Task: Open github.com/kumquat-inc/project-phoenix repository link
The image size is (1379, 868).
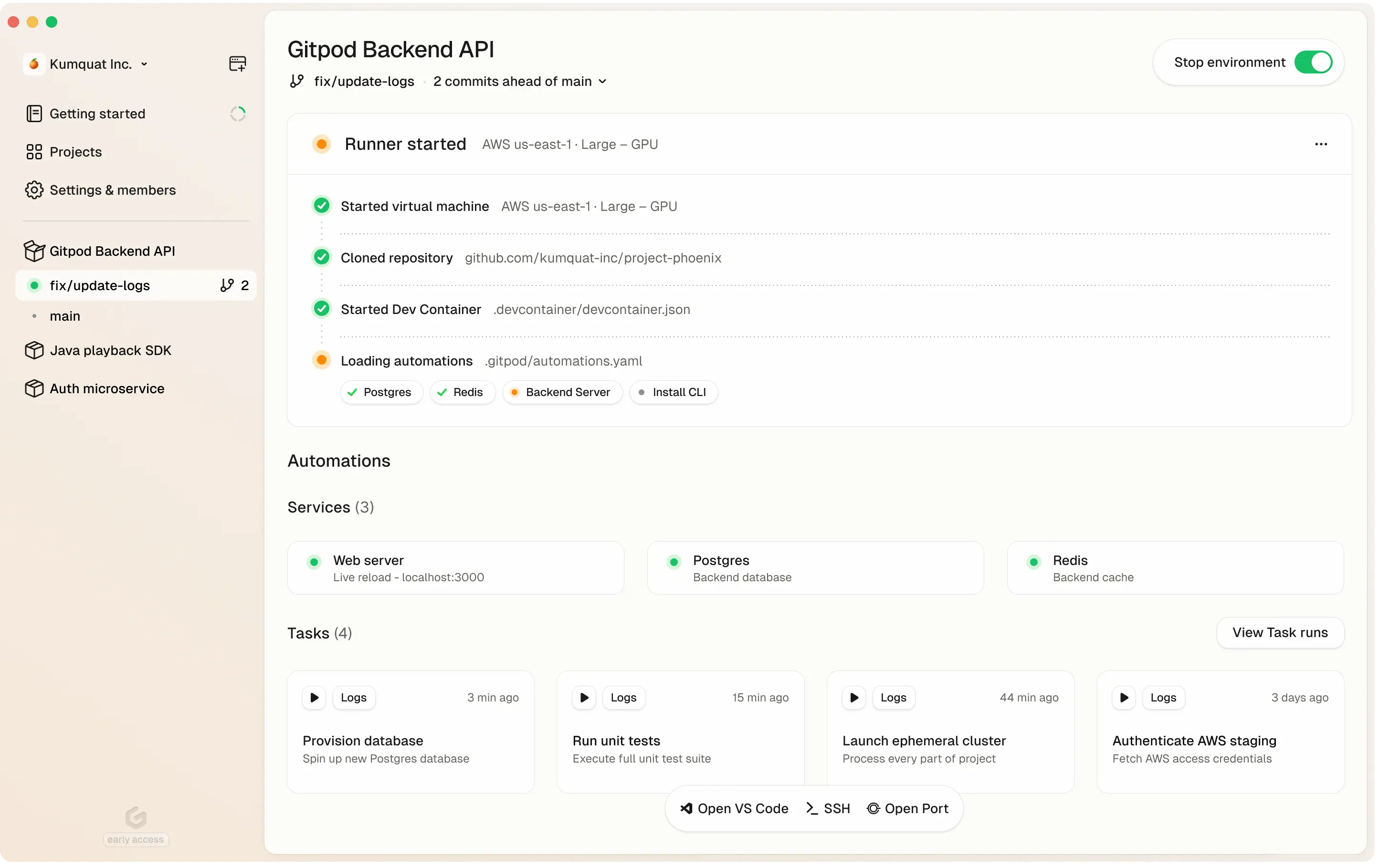Action: [593, 258]
